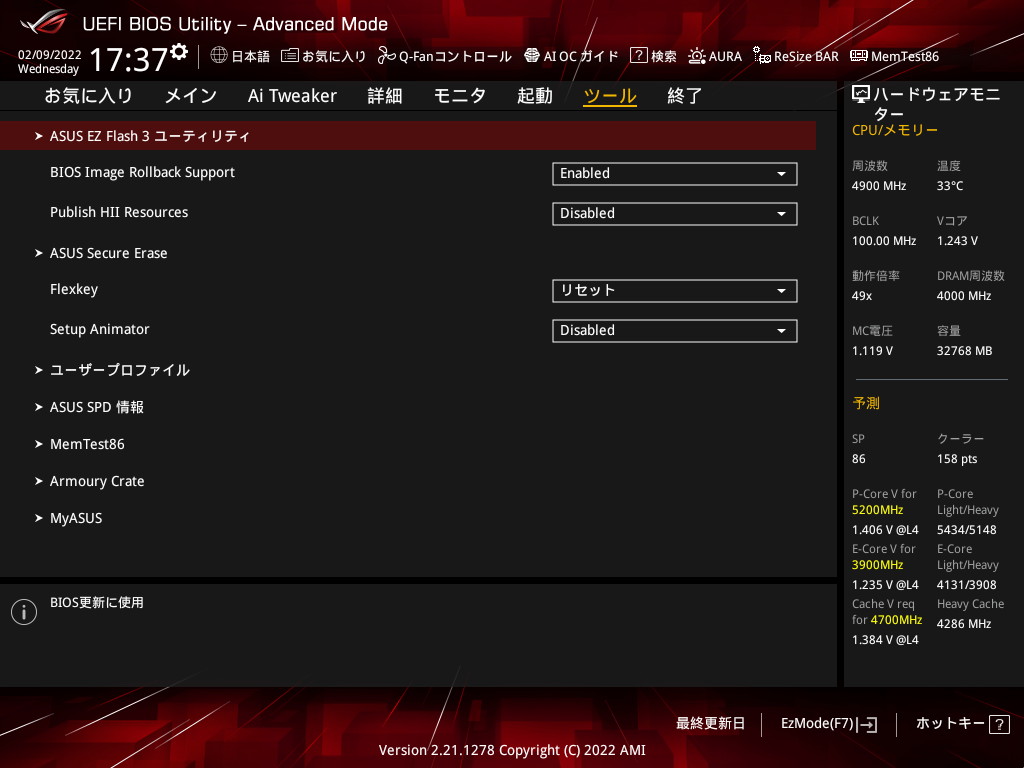Click the 日本語 language label
Image resolution: width=1024 pixels, height=768 pixels.
(251, 57)
